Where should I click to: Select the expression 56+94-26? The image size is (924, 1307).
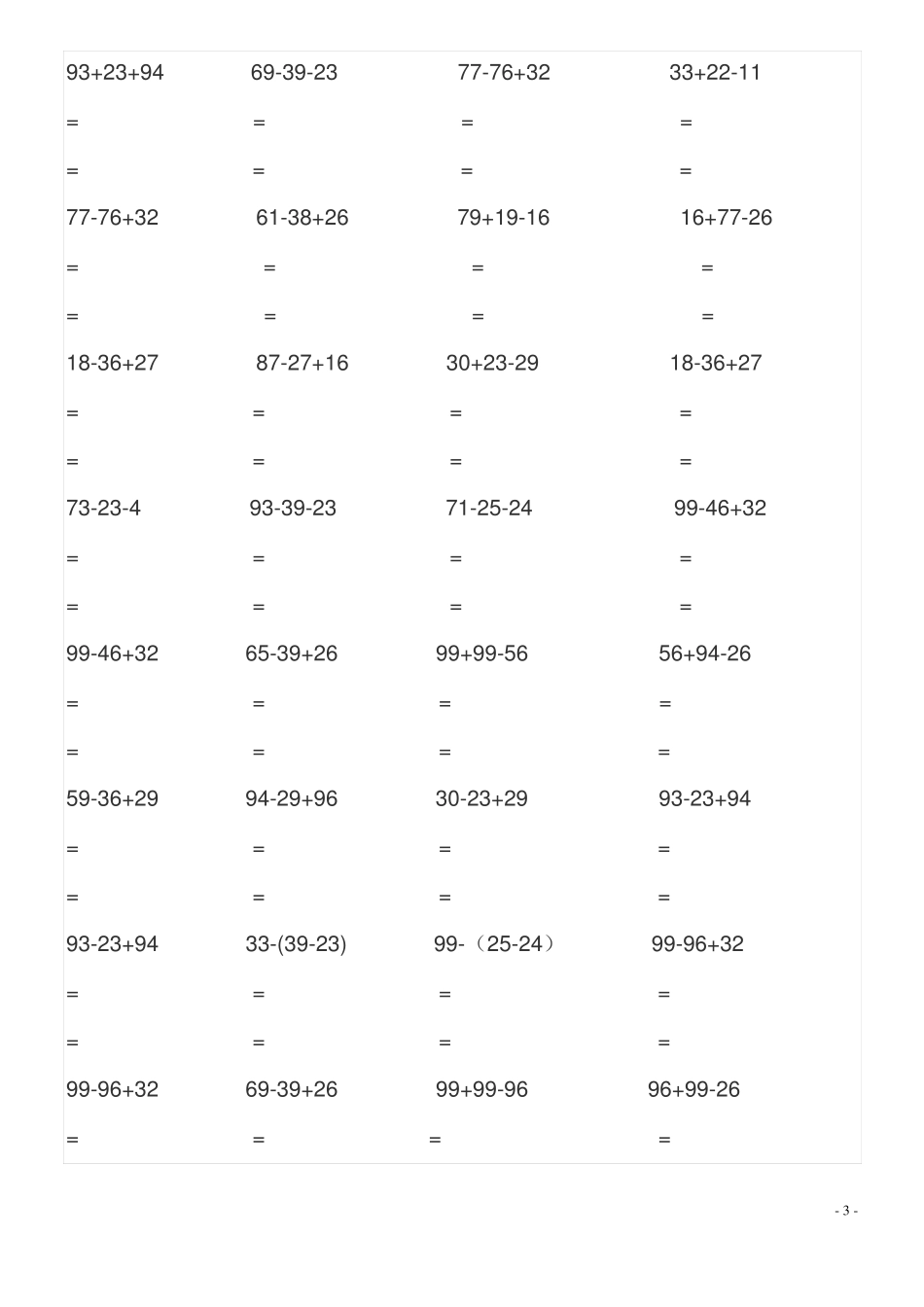click(704, 653)
